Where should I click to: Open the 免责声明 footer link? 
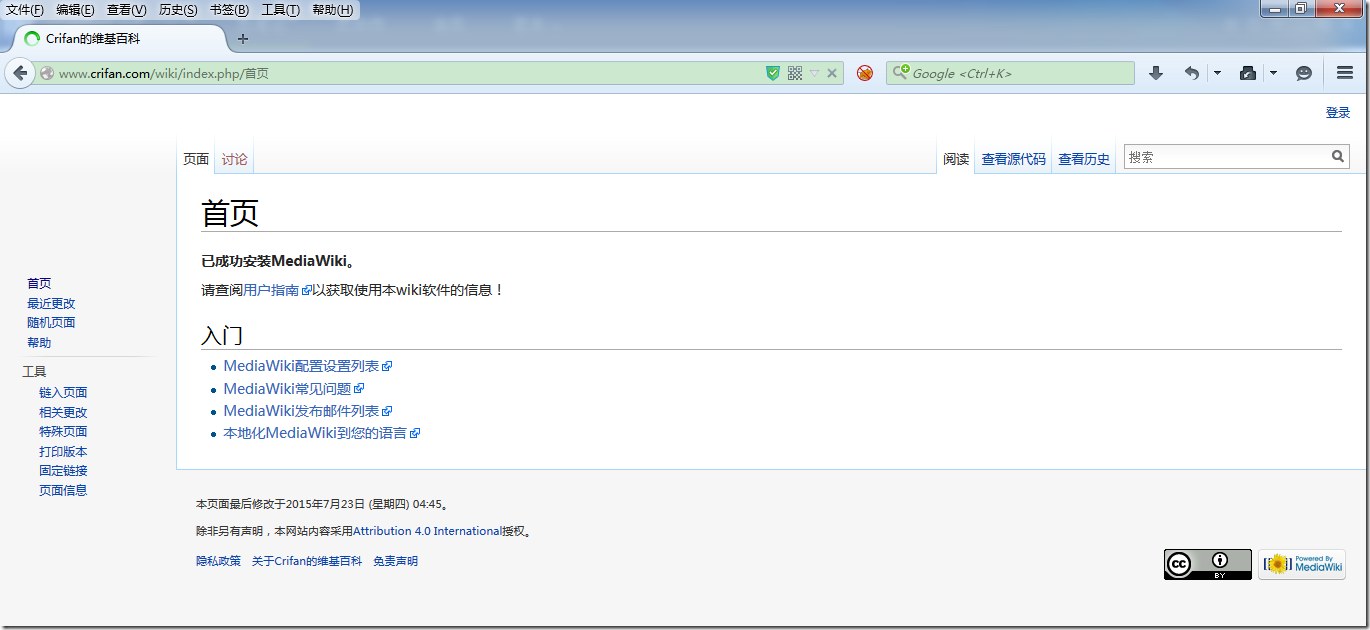pyautogui.click(x=396, y=562)
